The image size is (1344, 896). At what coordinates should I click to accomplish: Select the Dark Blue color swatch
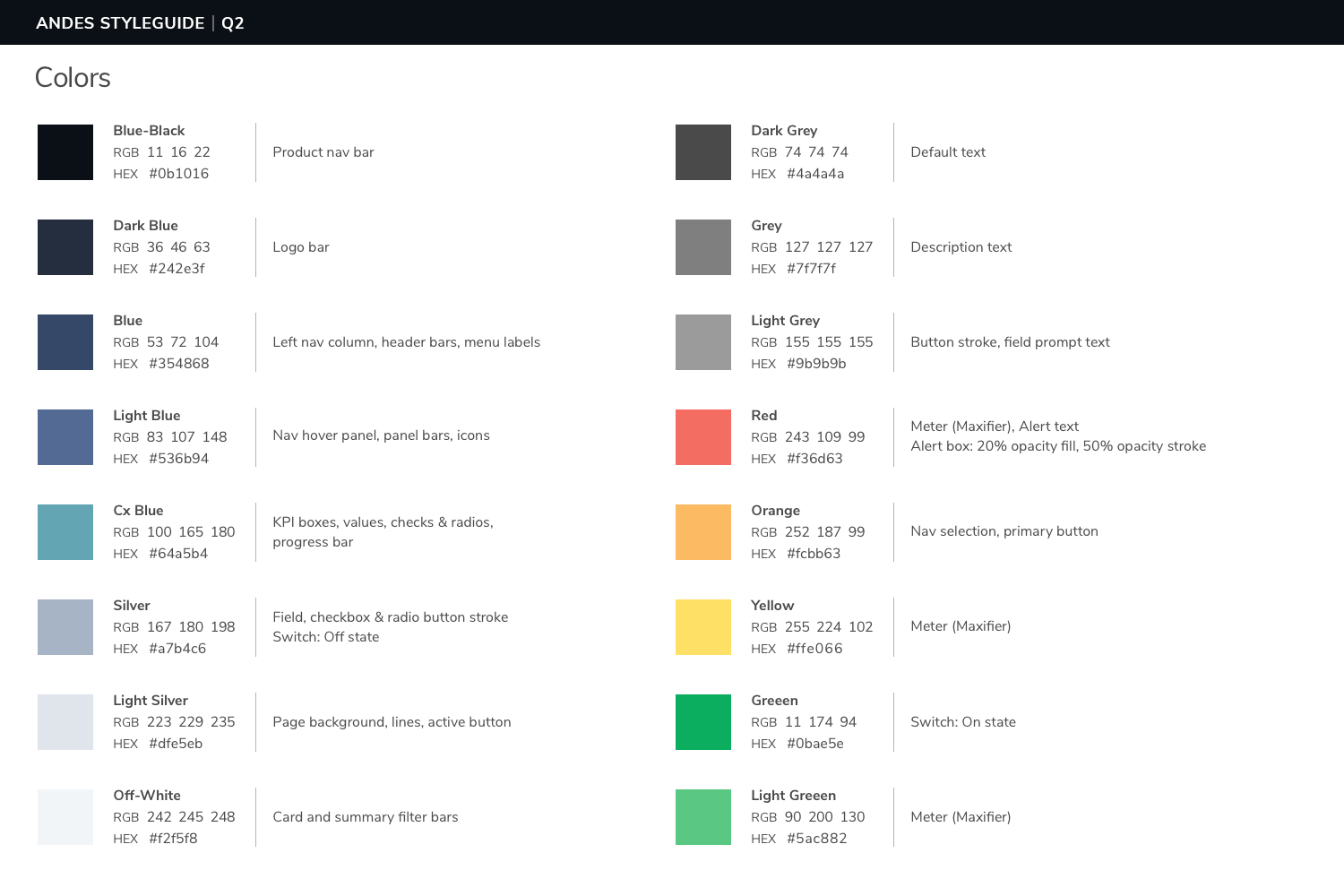pos(65,247)
